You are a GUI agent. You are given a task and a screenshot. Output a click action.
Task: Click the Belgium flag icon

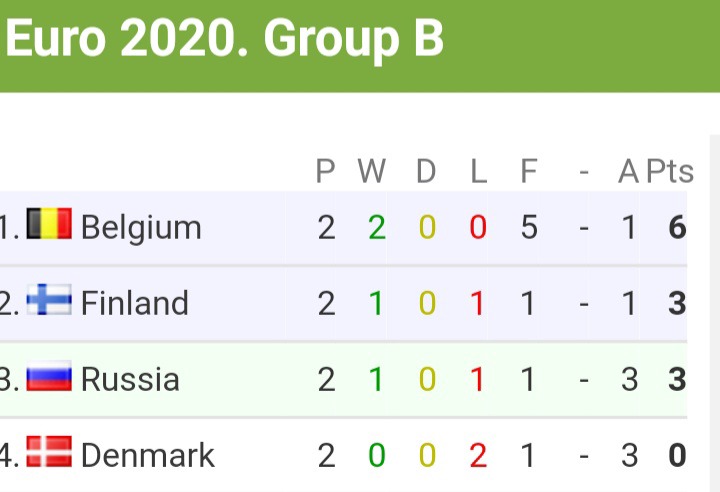49,224
